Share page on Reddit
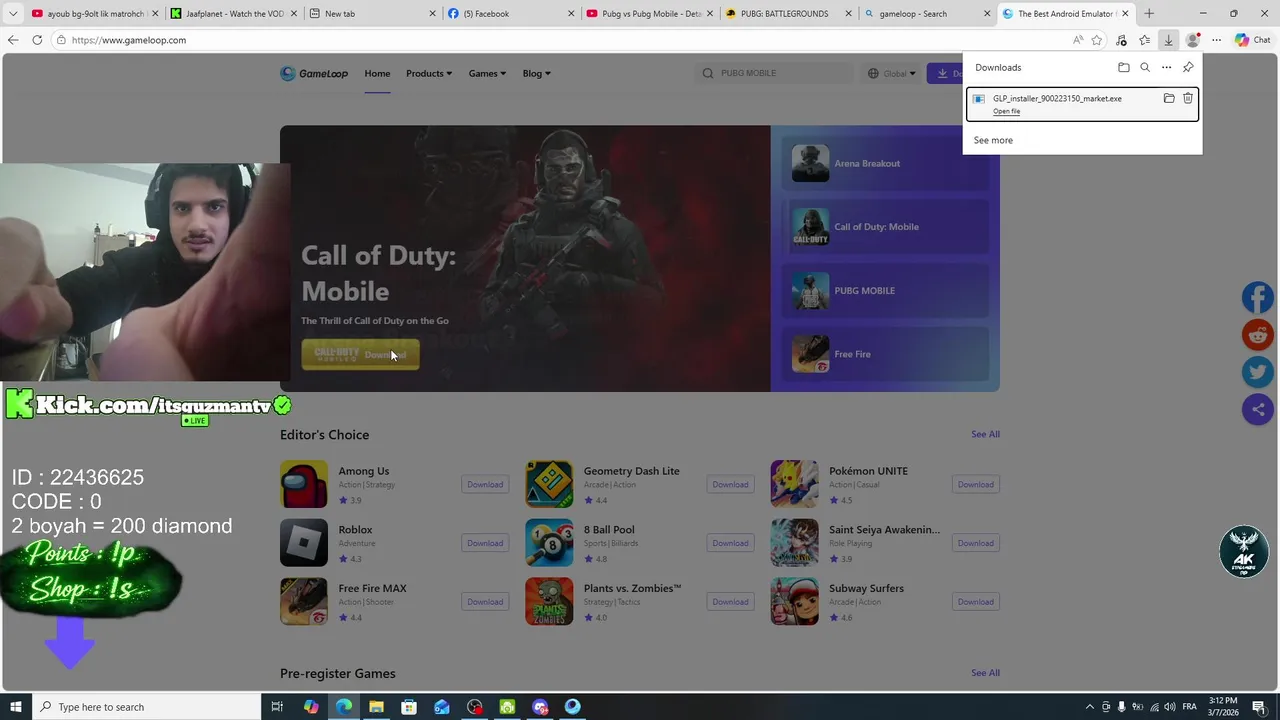 pyautogui.click(x=1258, y=335)
